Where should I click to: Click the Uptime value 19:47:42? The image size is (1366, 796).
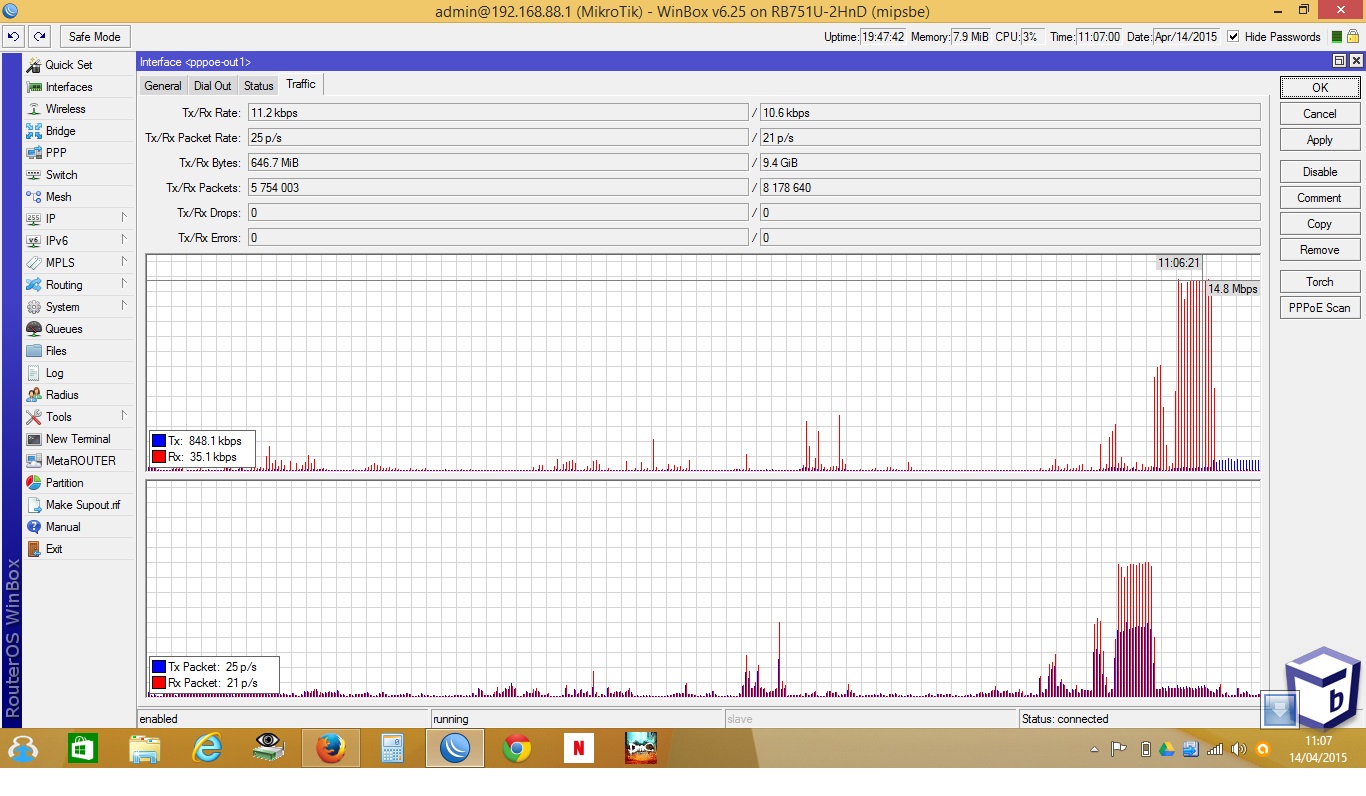(x=883, y=37)
